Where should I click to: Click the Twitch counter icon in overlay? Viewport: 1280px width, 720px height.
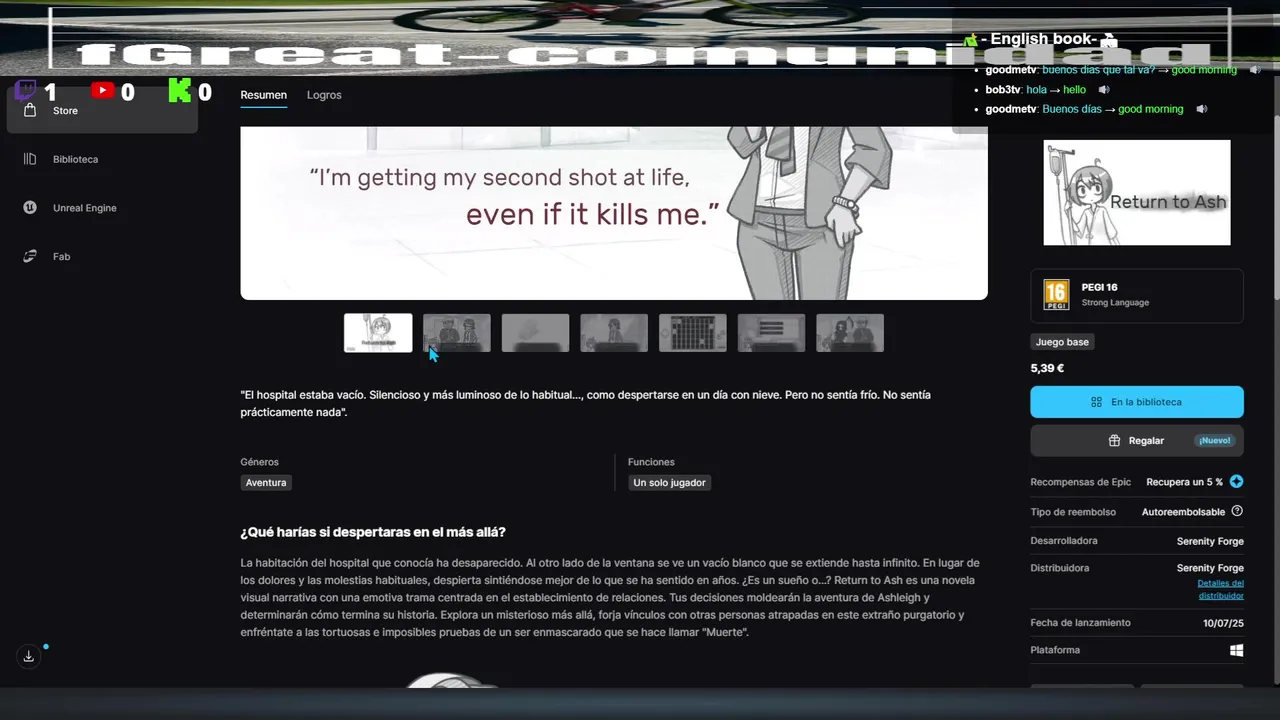(x=26, y=91)
